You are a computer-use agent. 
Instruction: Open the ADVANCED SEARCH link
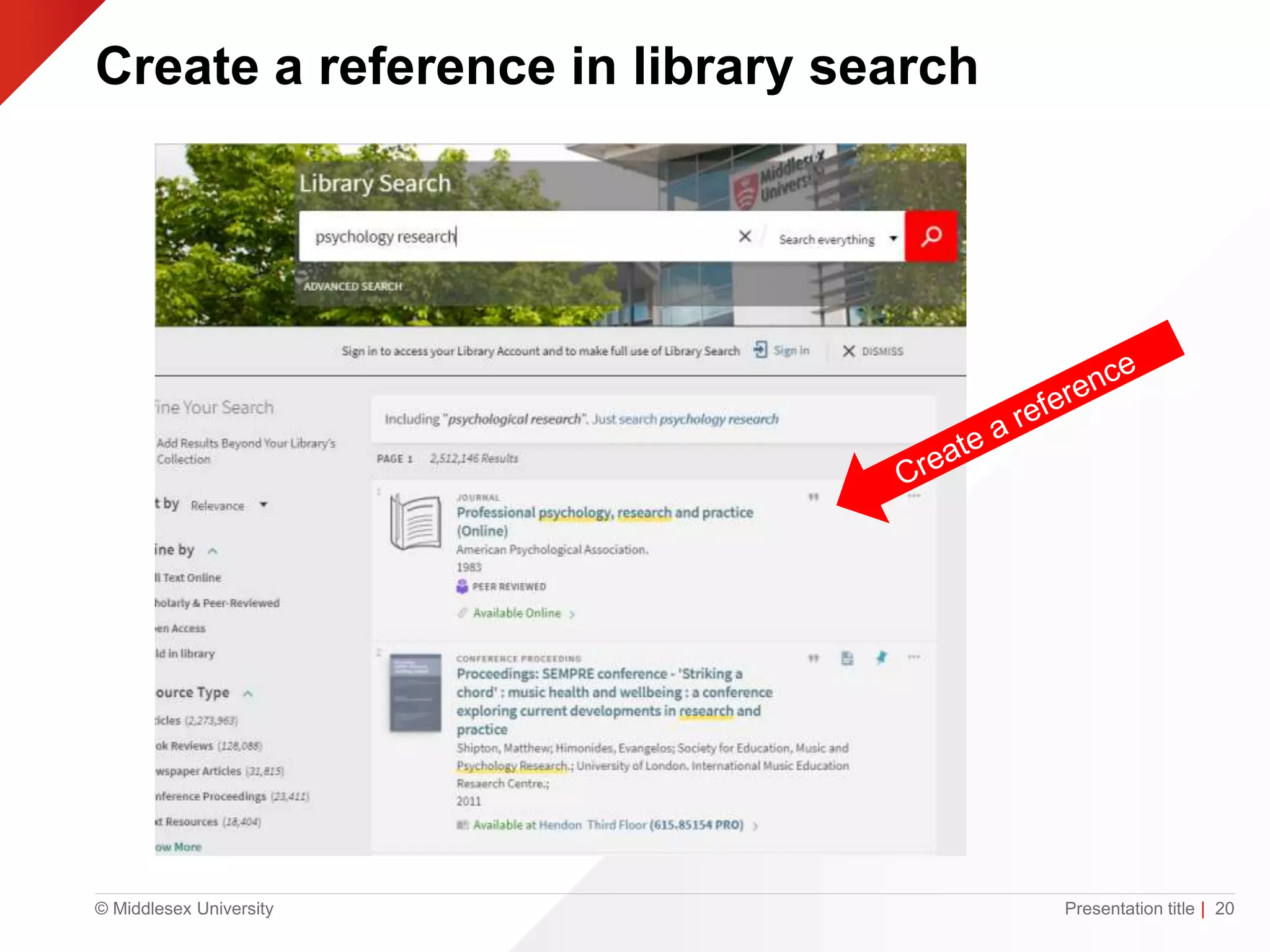click(353, 286)
